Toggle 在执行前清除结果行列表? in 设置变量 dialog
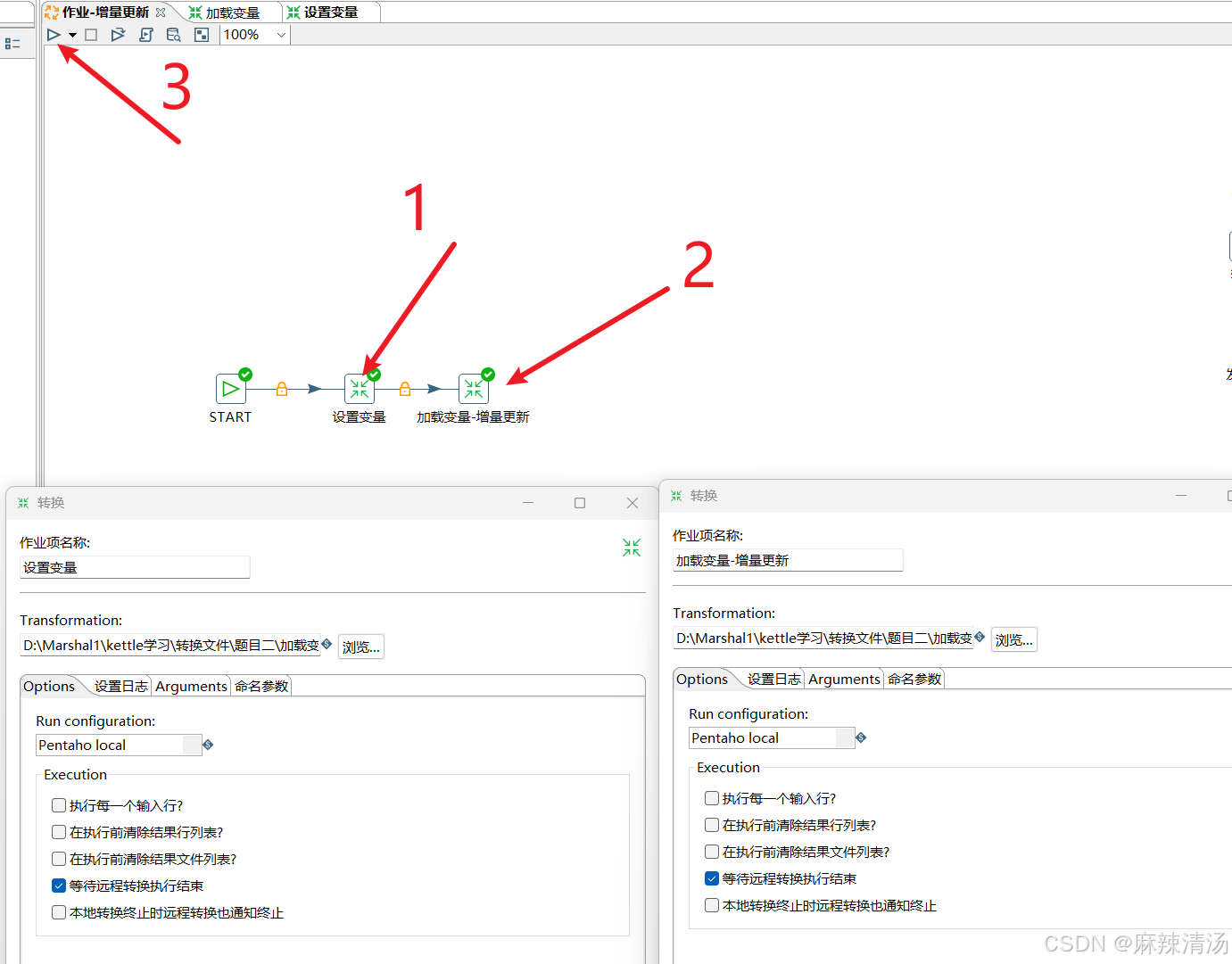This screenshot has width=1232, height=964. (59, 832)
